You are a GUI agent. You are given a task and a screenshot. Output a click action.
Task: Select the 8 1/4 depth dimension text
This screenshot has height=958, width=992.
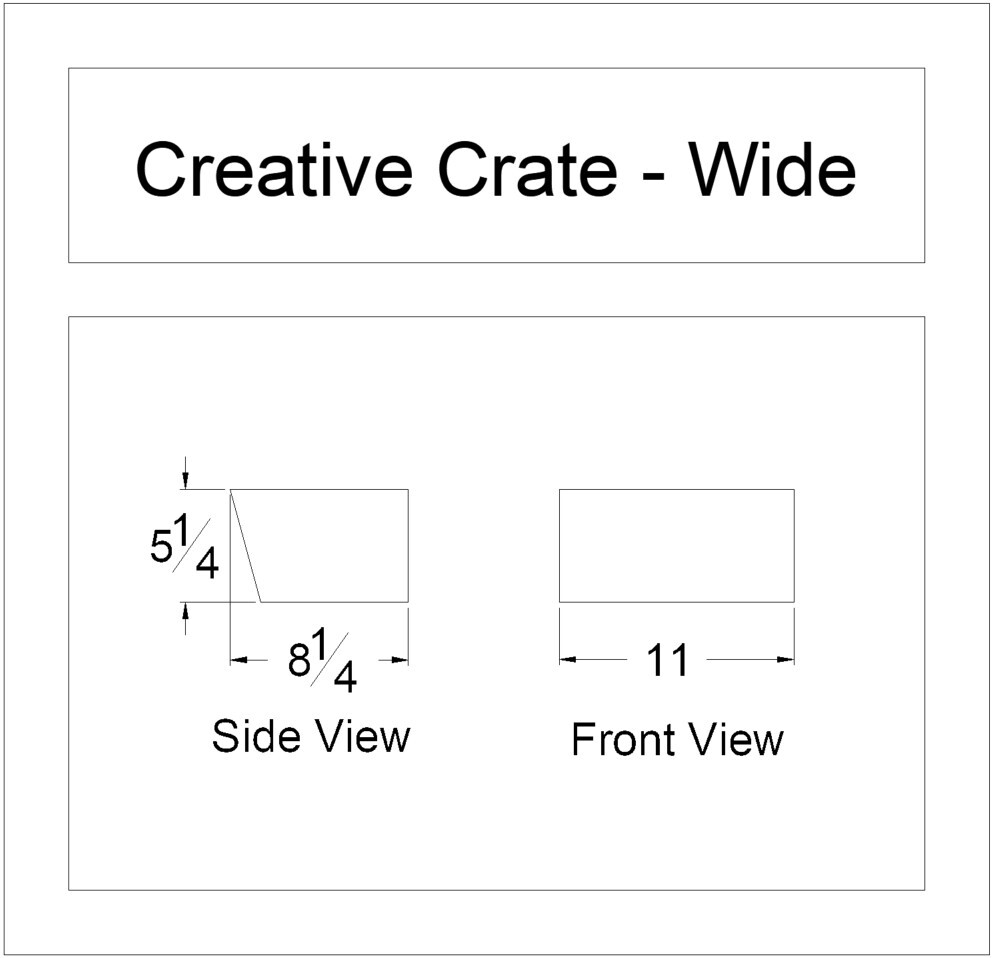[x=322, y=661]
